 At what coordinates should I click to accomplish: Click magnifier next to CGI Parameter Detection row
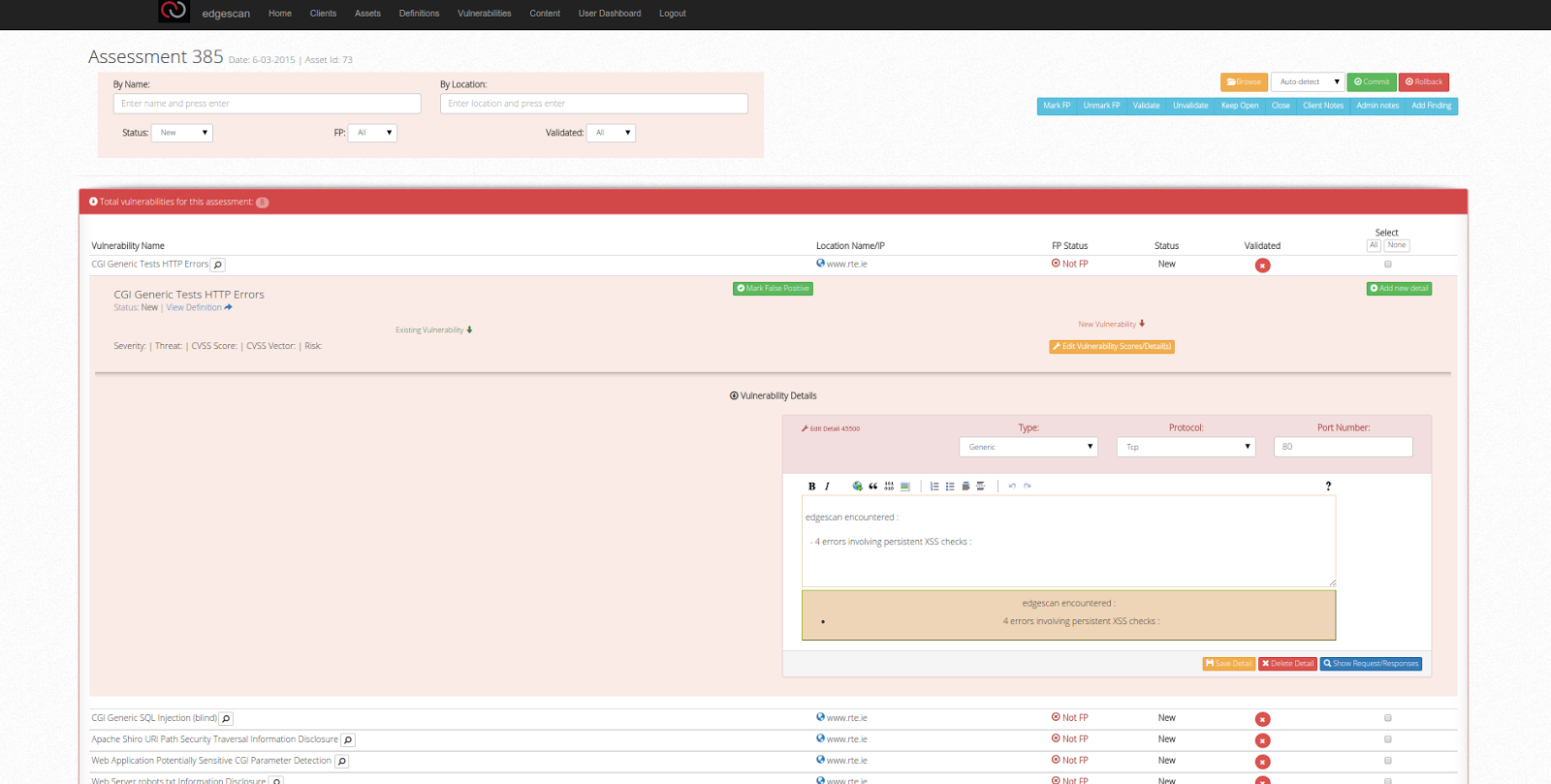(x=341, y=762)
